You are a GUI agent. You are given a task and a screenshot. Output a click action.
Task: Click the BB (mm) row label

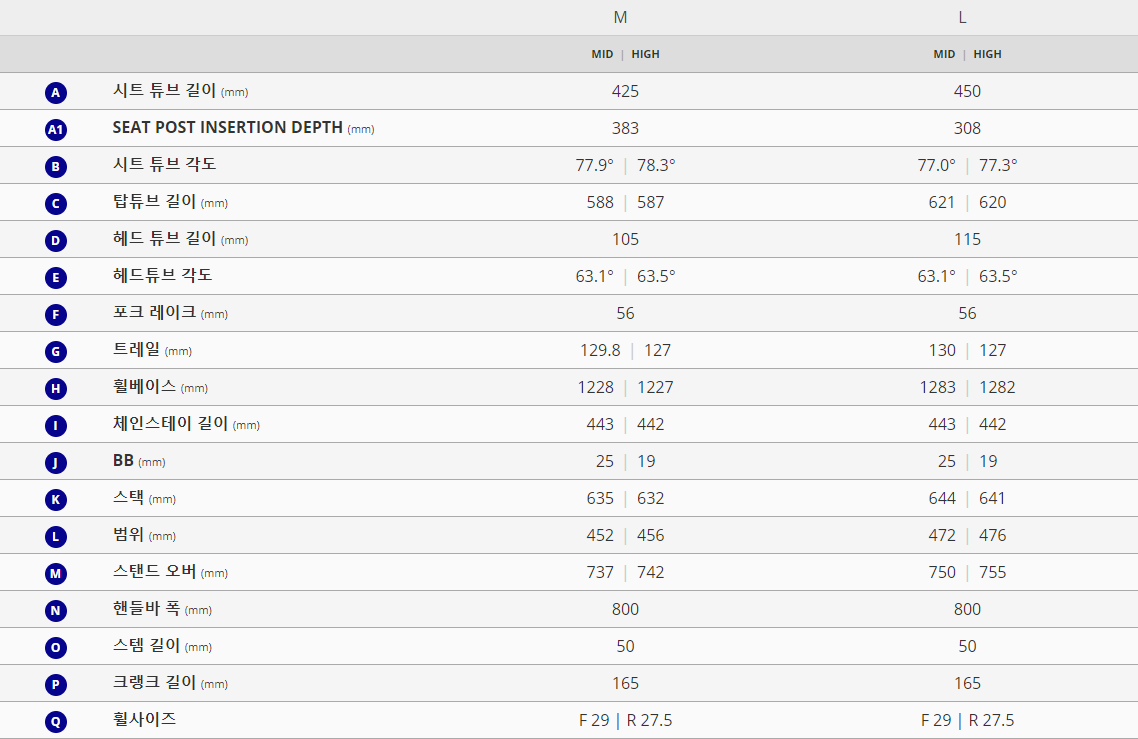tap(139, 461)
